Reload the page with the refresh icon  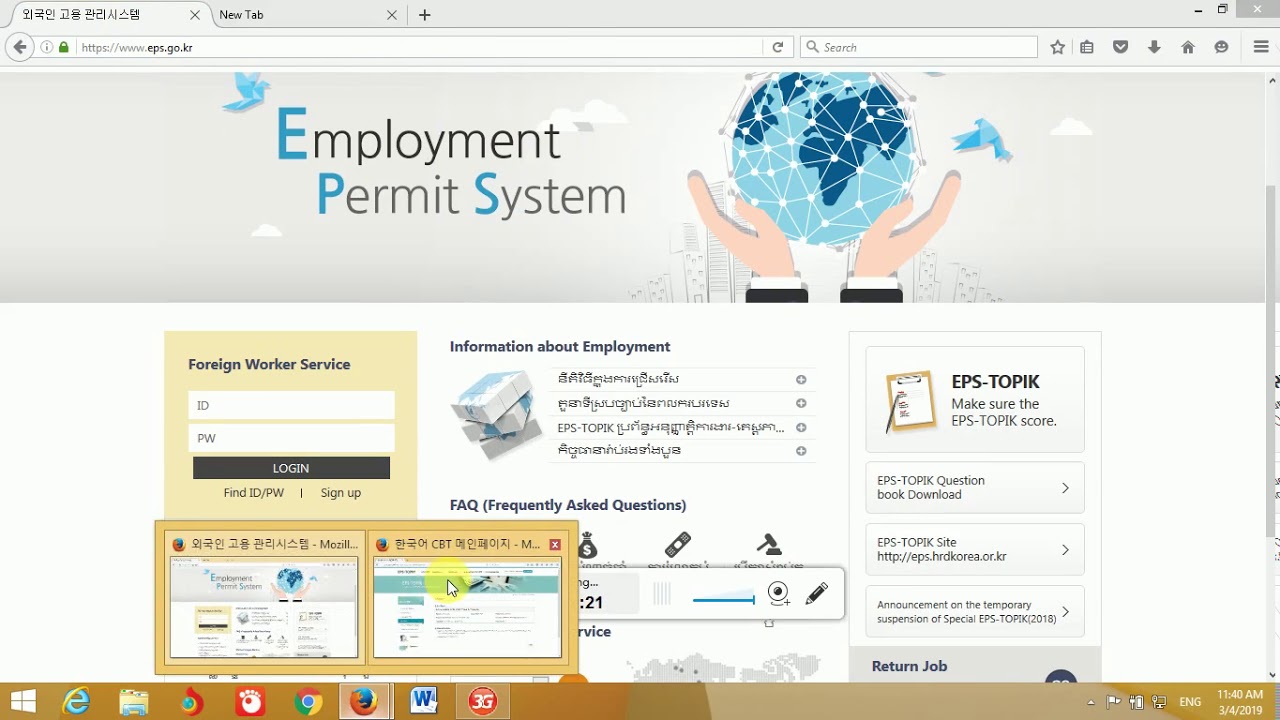click(x=777, y=47)
